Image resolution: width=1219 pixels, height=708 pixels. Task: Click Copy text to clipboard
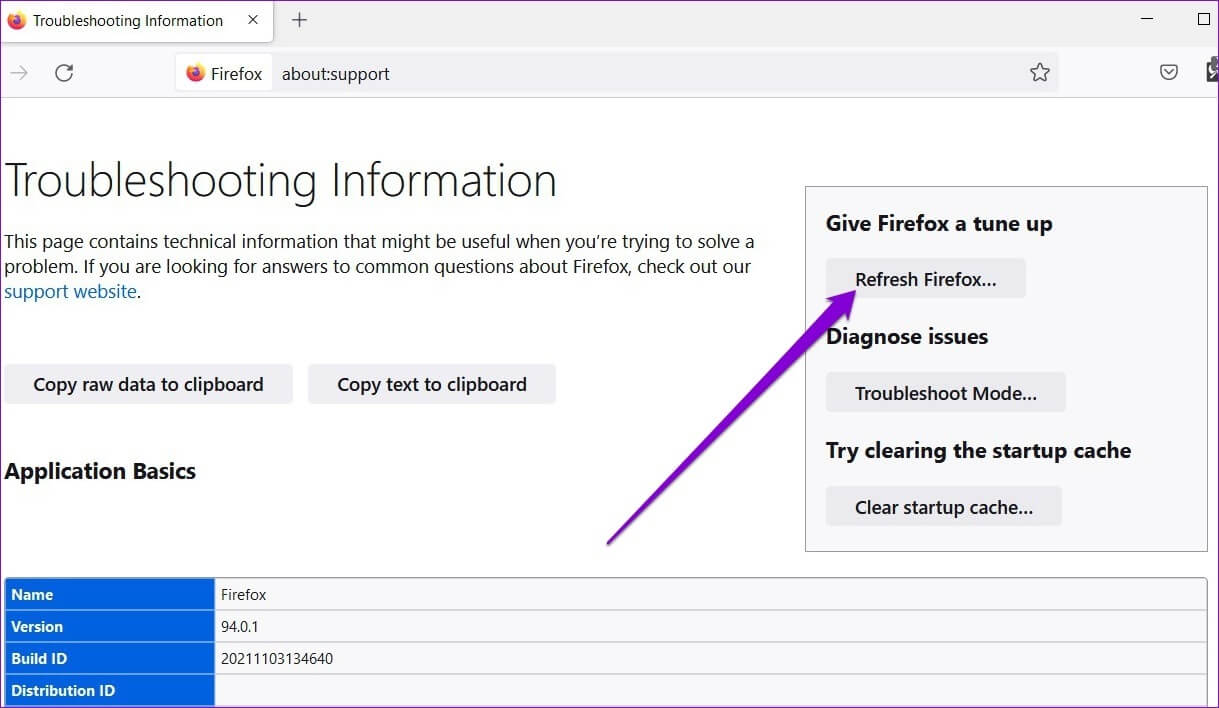tap(432, 384)
